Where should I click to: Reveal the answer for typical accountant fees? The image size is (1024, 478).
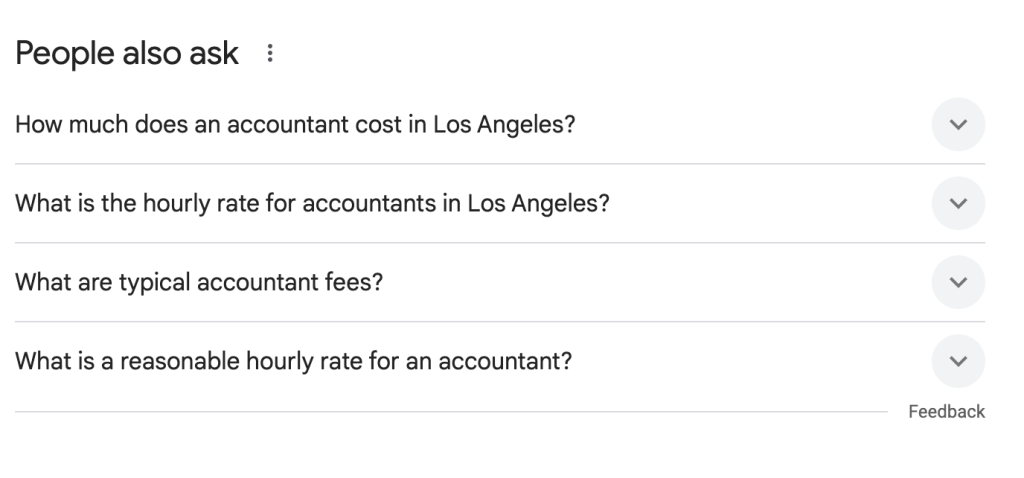click(958, 282)
